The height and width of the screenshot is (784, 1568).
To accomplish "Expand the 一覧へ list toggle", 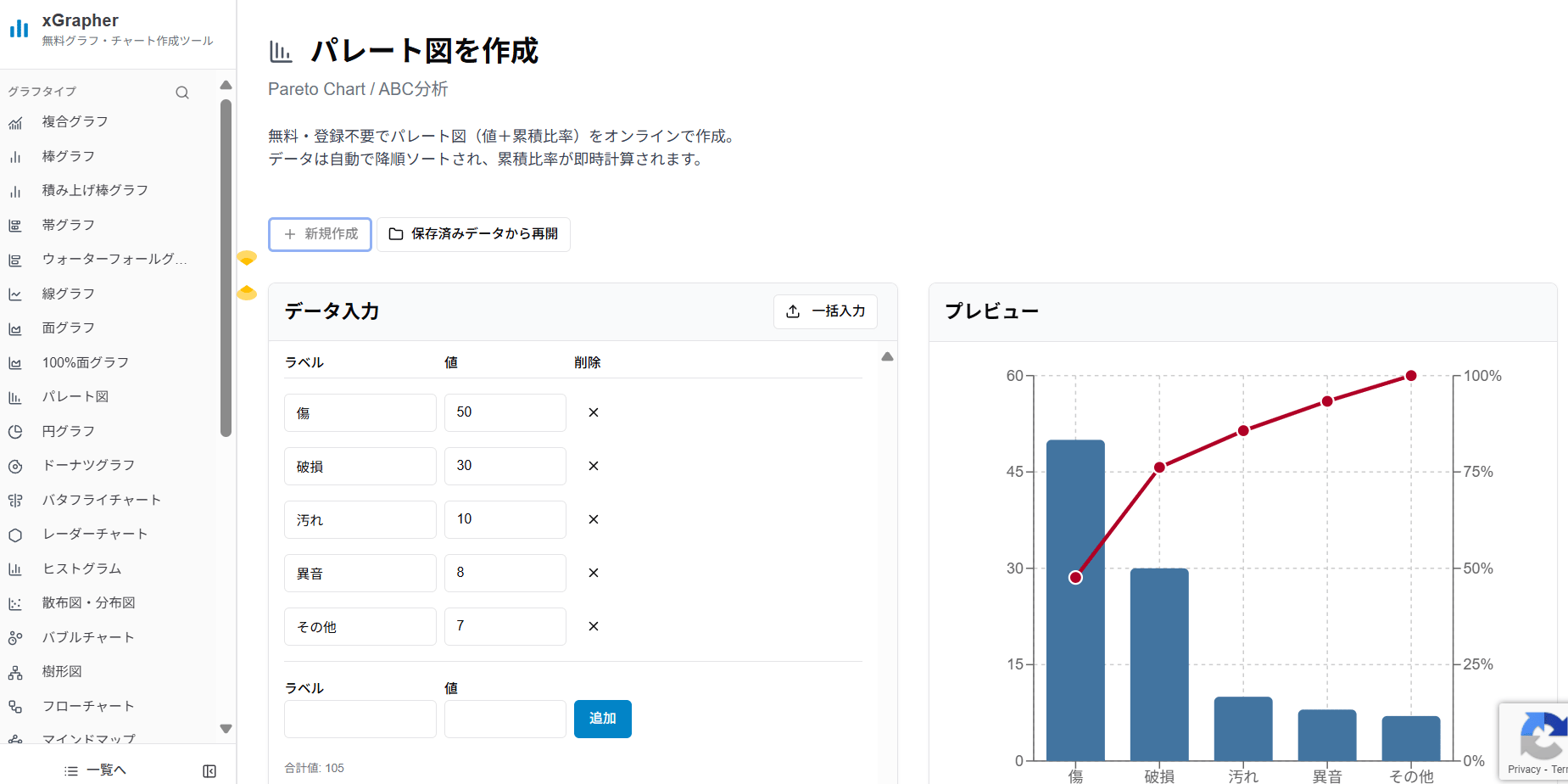I will [x=96, y=770].
